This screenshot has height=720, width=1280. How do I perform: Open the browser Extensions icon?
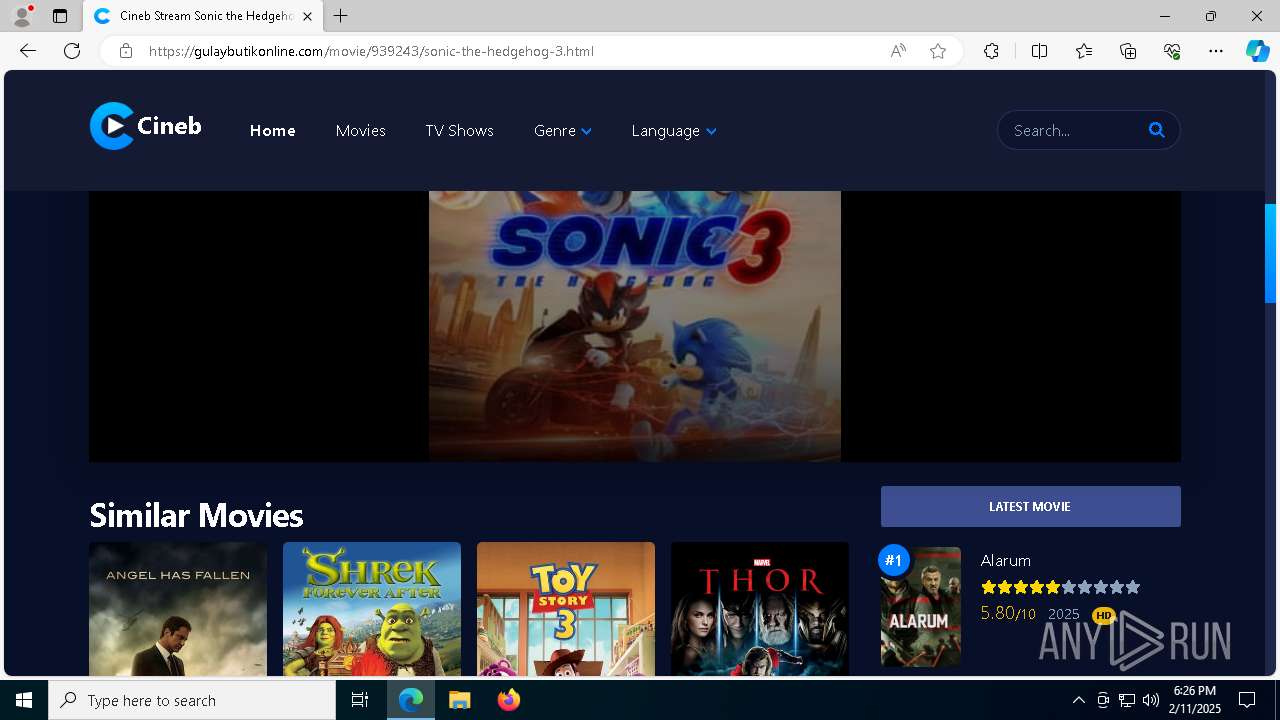click(991, 51)
